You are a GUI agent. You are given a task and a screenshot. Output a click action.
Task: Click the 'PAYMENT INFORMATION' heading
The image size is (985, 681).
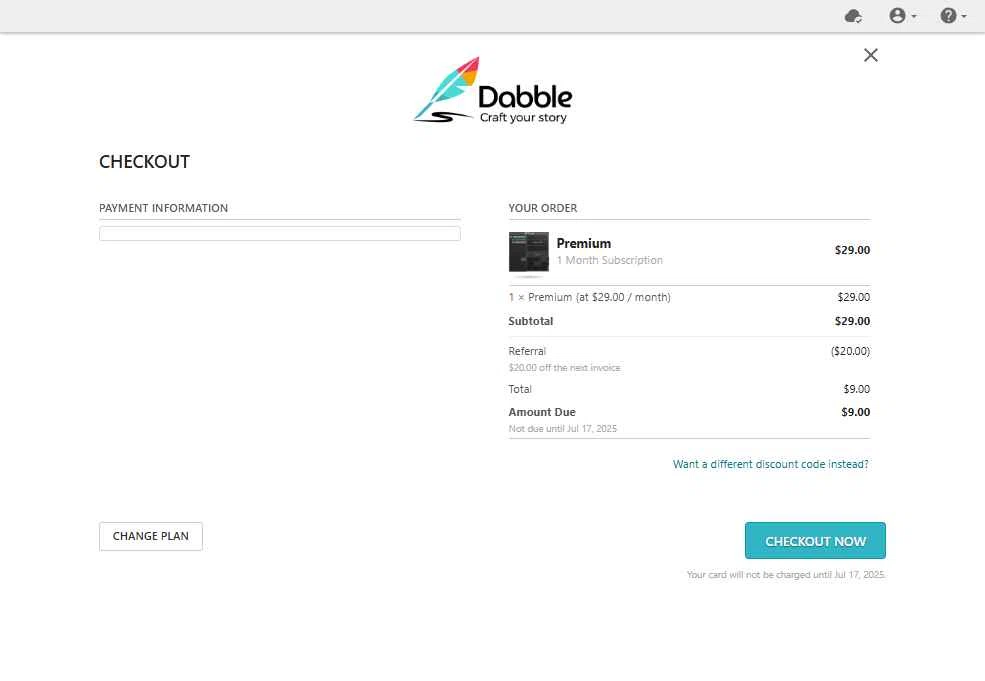click(x=163, y=208)
